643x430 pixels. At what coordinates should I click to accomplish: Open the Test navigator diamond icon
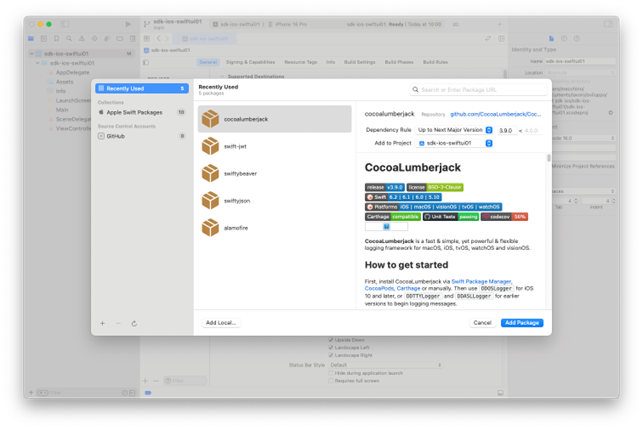point(94,39)
